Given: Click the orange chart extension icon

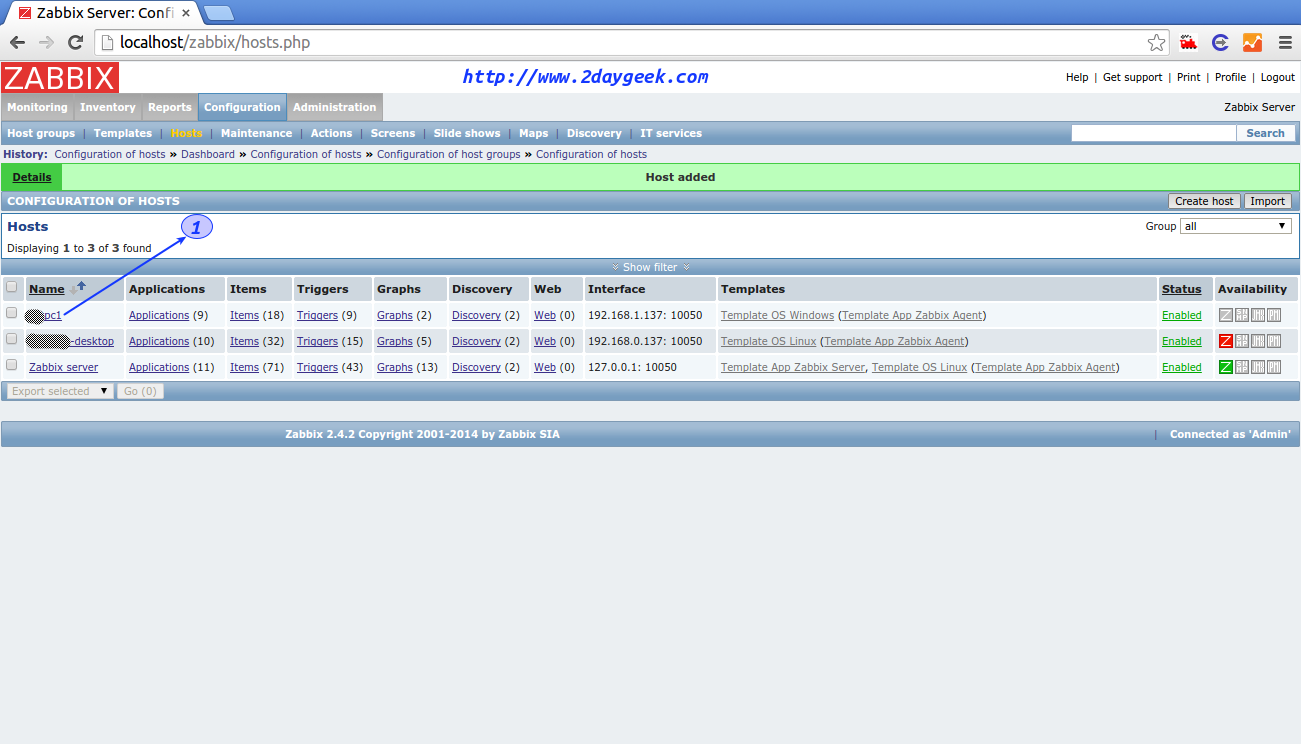Looking at the screenshot, I should pyautogui.click(x=1252, y=42).
